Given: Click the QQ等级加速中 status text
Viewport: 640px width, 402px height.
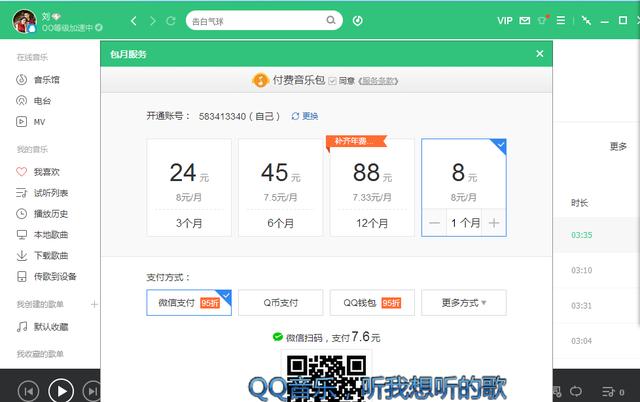Looking at the screenshot, I should pyautogui.click(x=67, y=28).
